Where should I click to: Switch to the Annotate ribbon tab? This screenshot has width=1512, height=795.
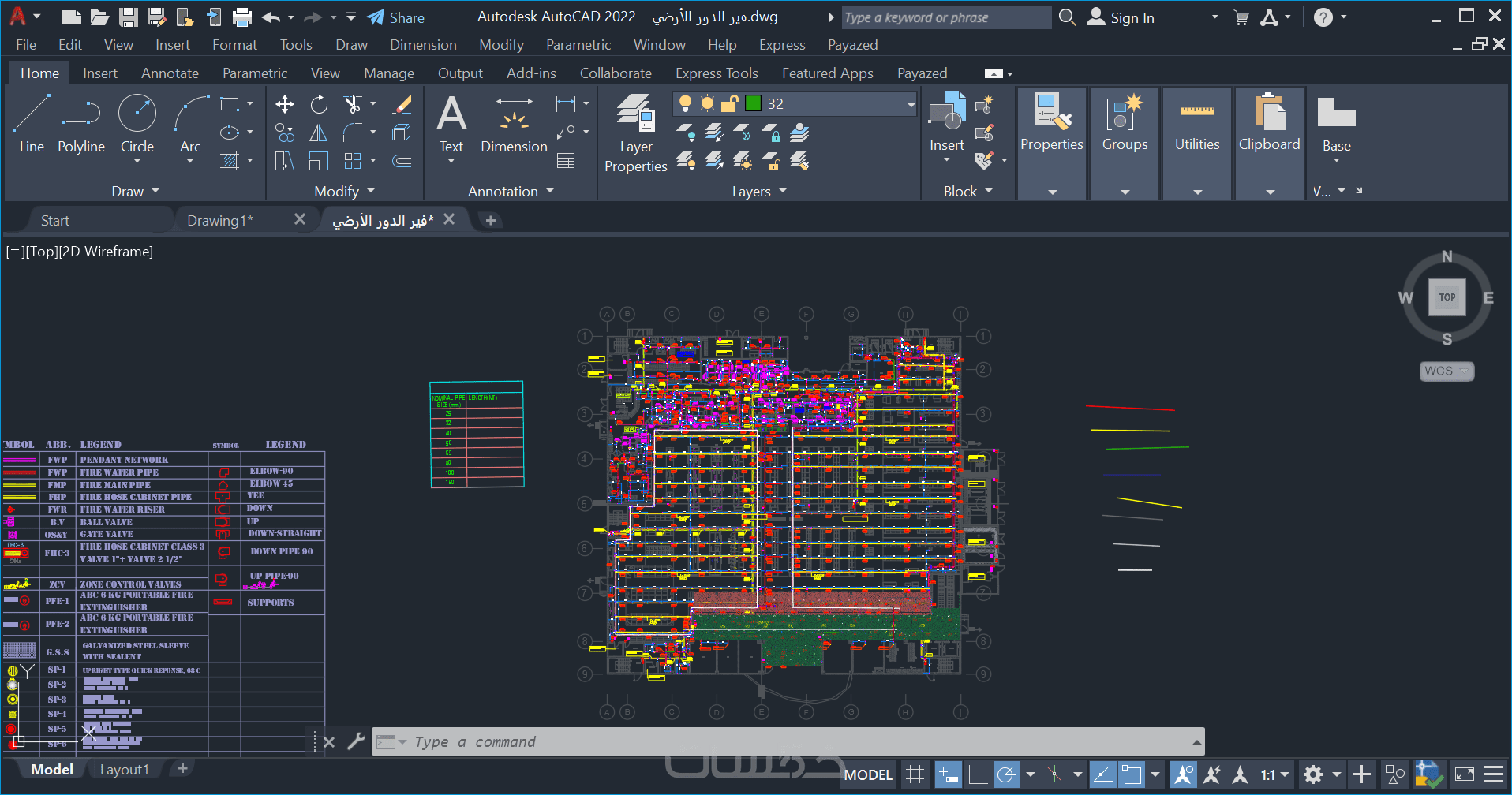(x=170, y=73)
